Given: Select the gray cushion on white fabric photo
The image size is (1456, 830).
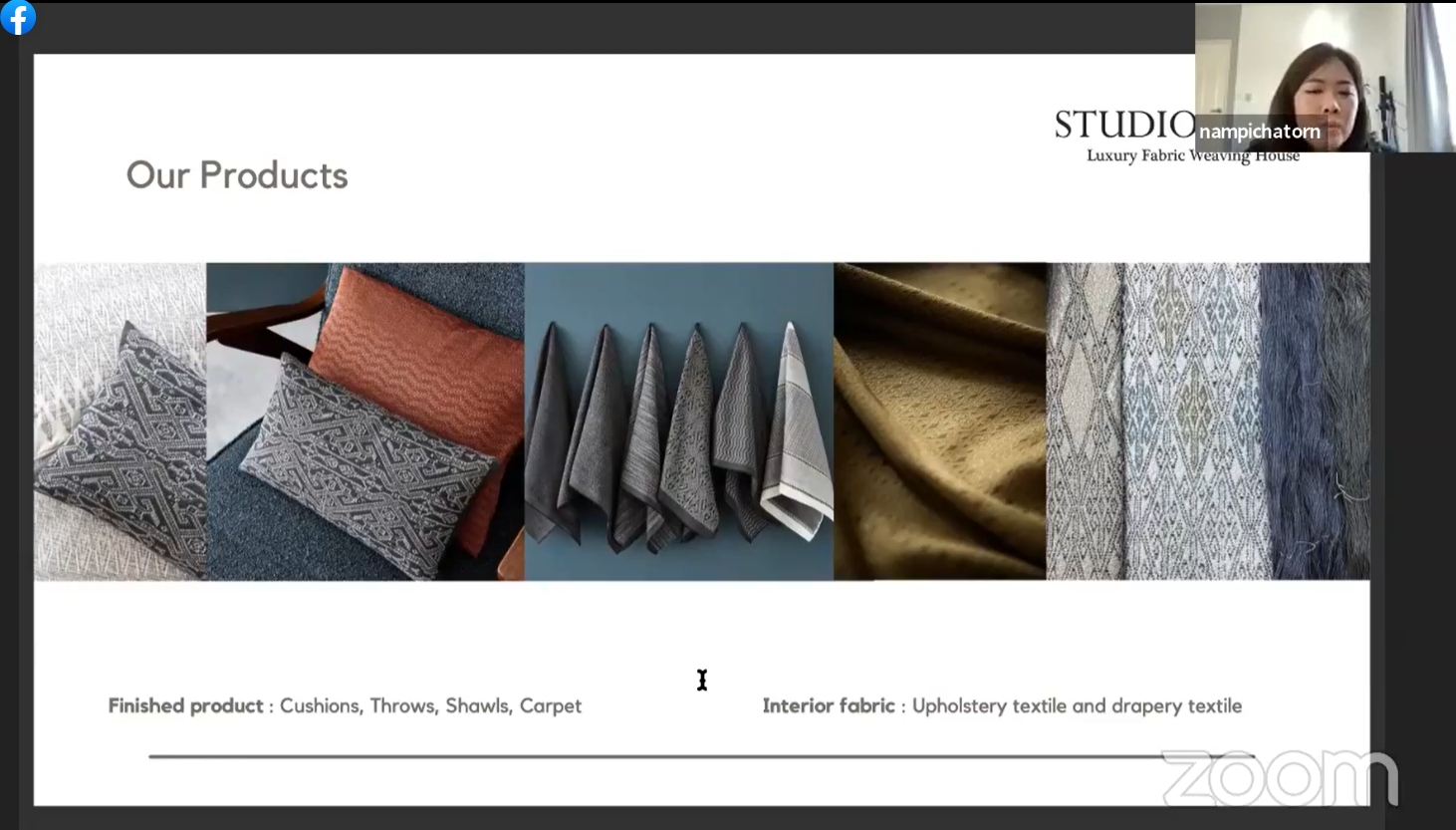Looking at the screenshot, I should tap(120, 421).
